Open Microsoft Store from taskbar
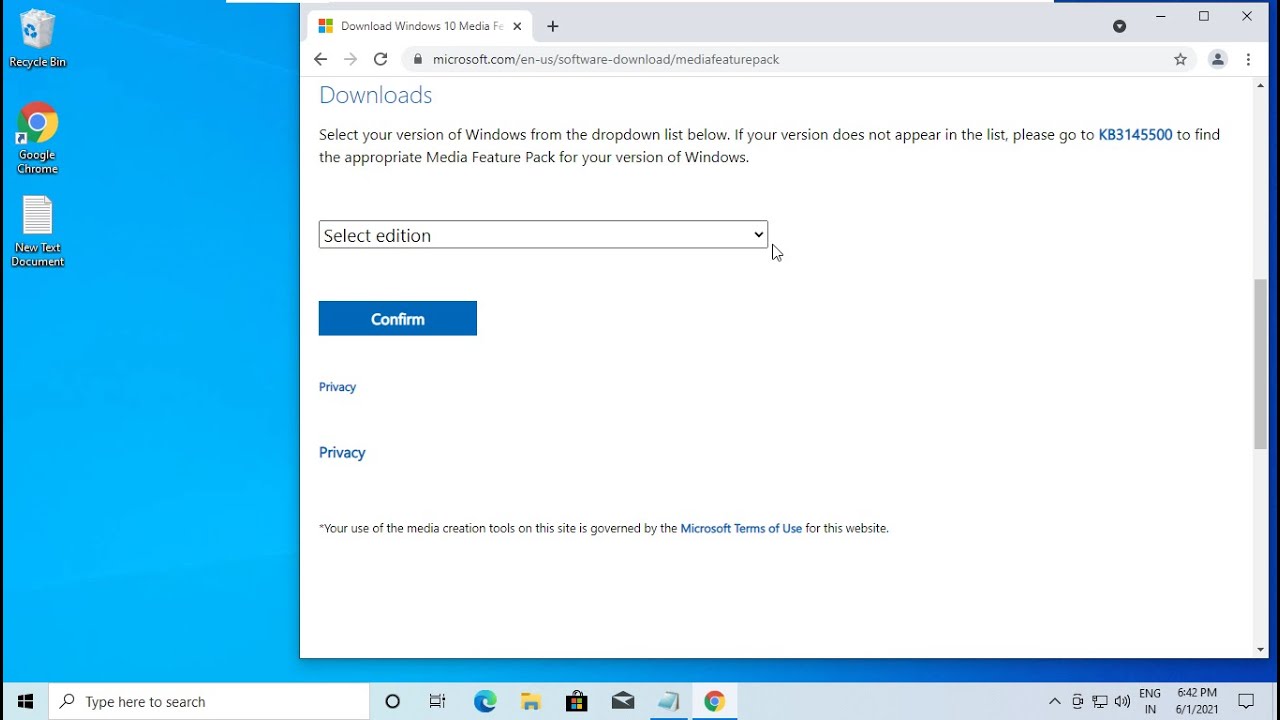Screen dimensions: 1280x720 577,702
